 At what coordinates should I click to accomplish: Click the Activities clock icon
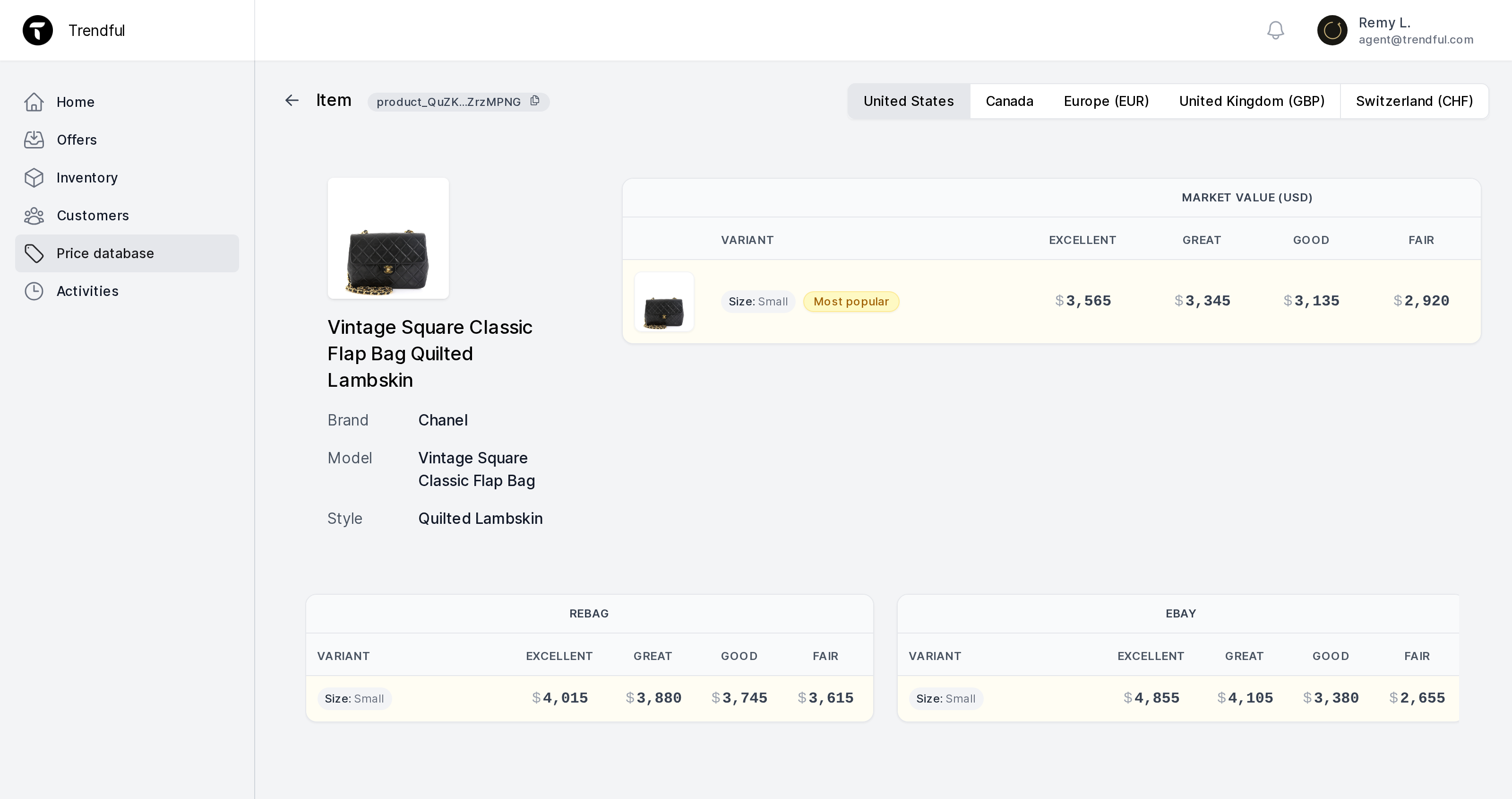coord(34,291)
